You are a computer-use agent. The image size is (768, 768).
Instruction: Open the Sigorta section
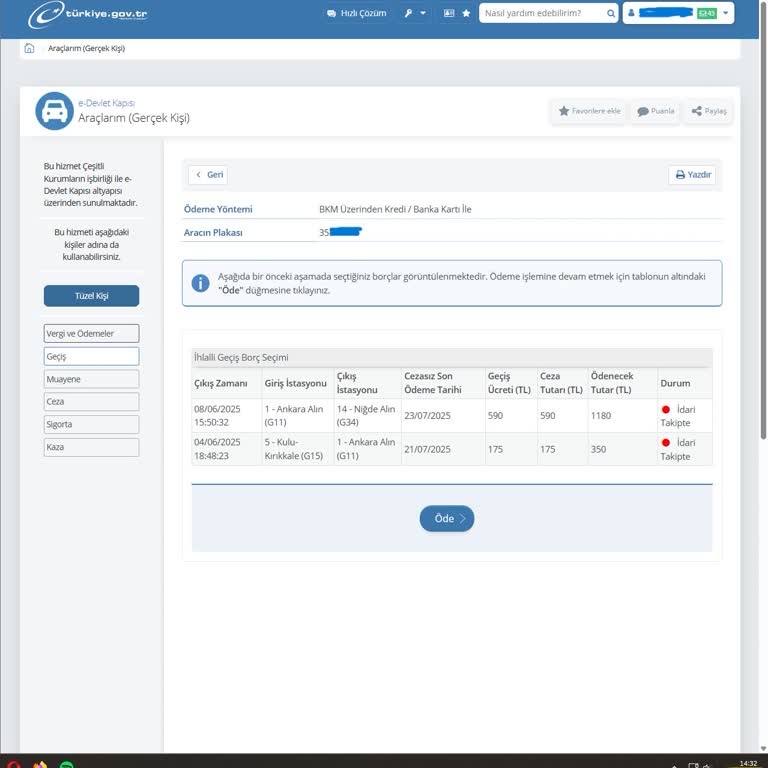tap(91, 424)
